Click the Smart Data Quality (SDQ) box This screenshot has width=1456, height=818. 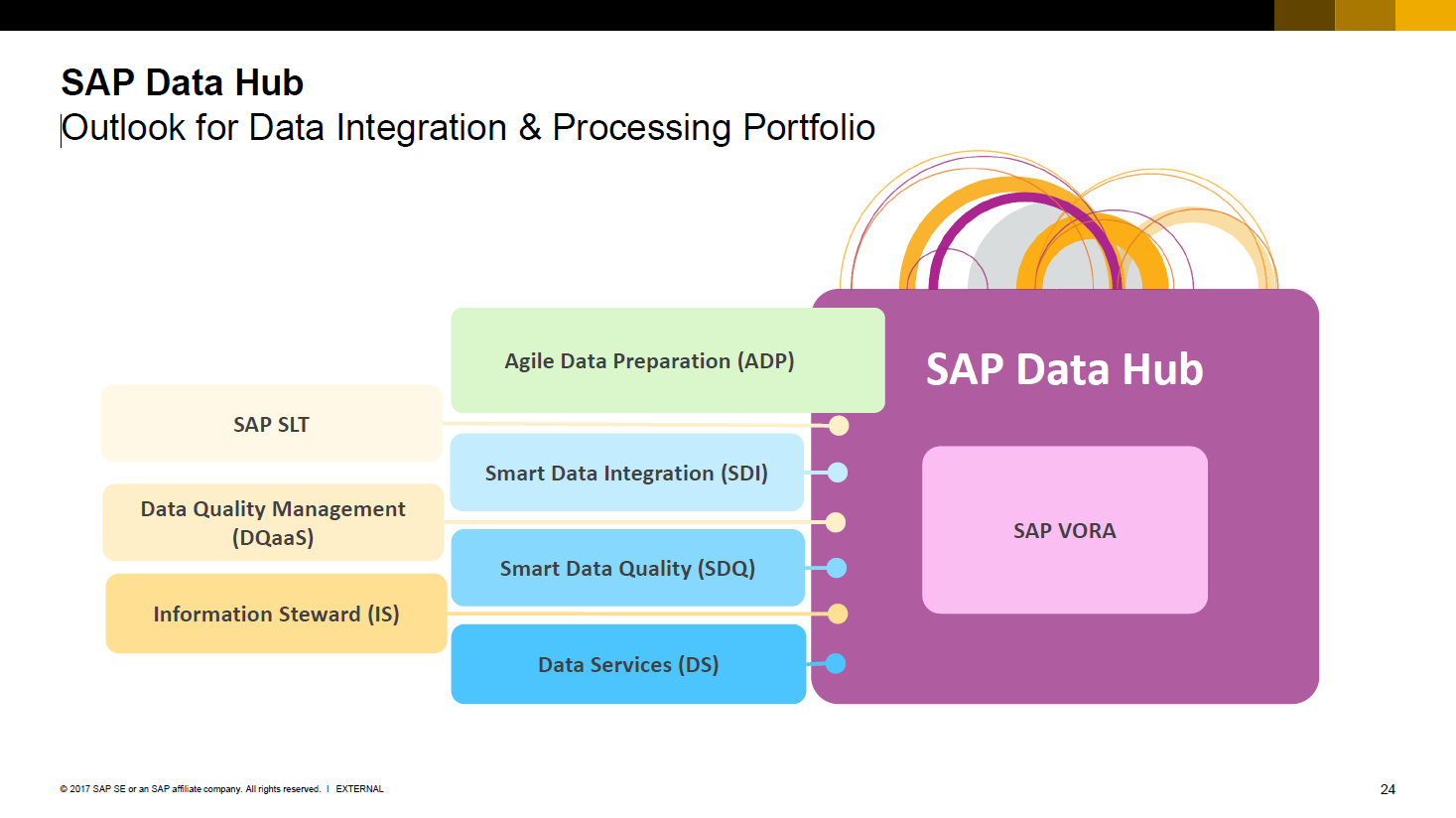627,569
